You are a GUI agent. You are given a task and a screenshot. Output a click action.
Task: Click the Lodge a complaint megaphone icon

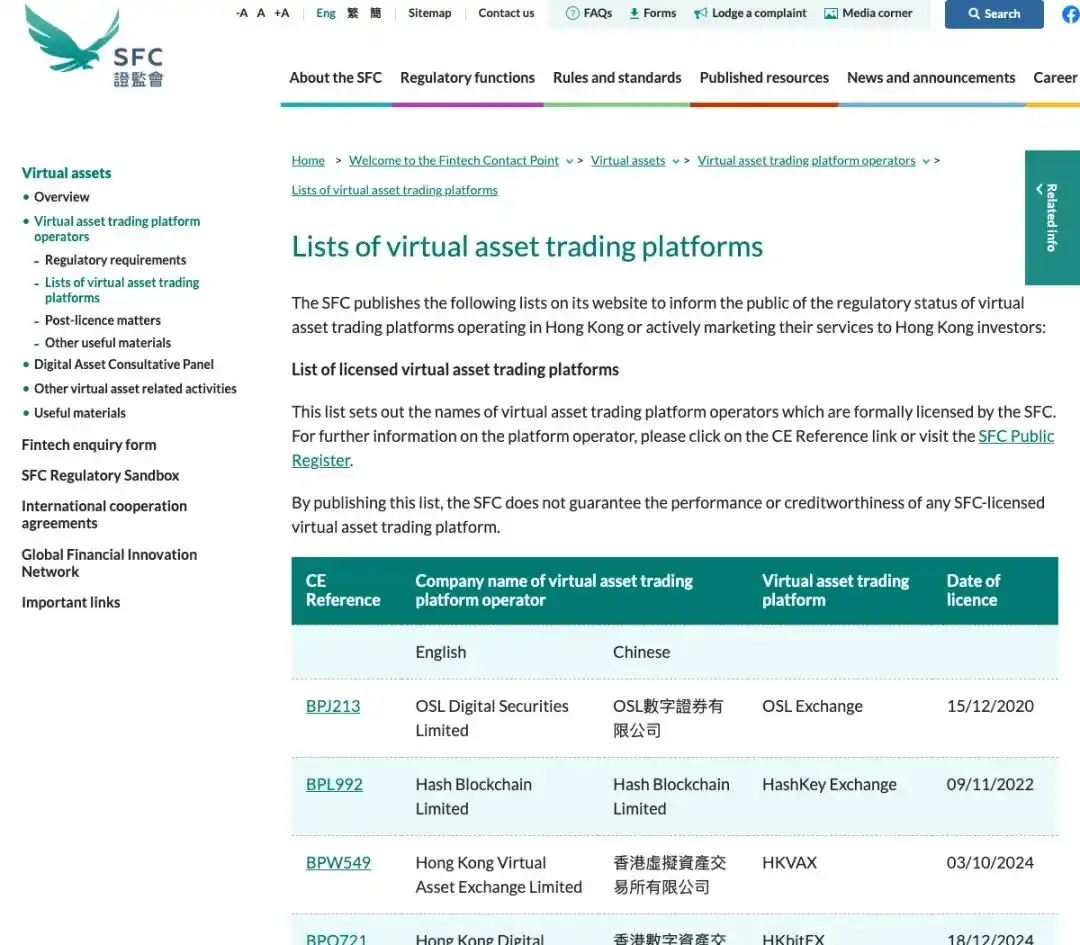point(700,13)
